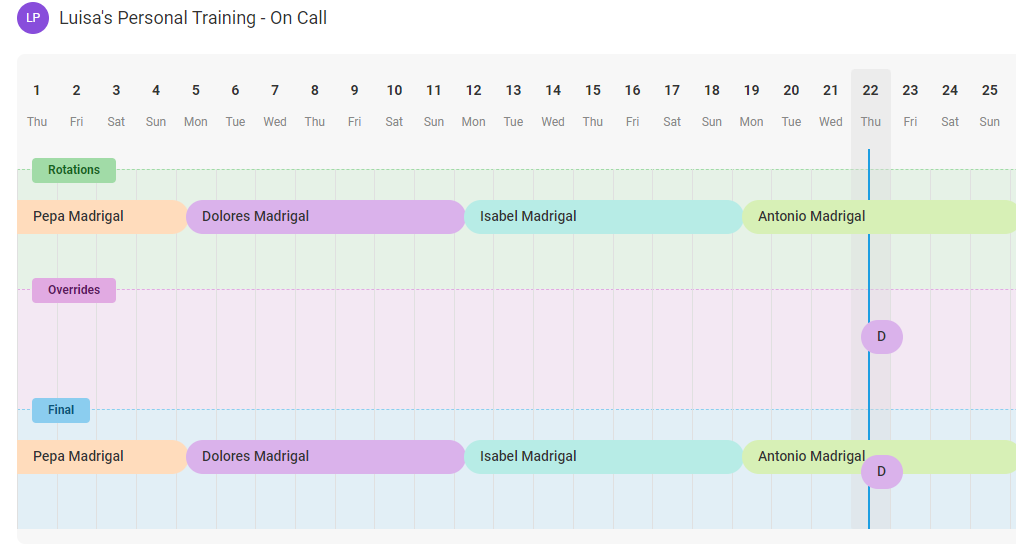Select the Overrides section label
Viewport: 1016px width, 555px height.
coord(74,290)
